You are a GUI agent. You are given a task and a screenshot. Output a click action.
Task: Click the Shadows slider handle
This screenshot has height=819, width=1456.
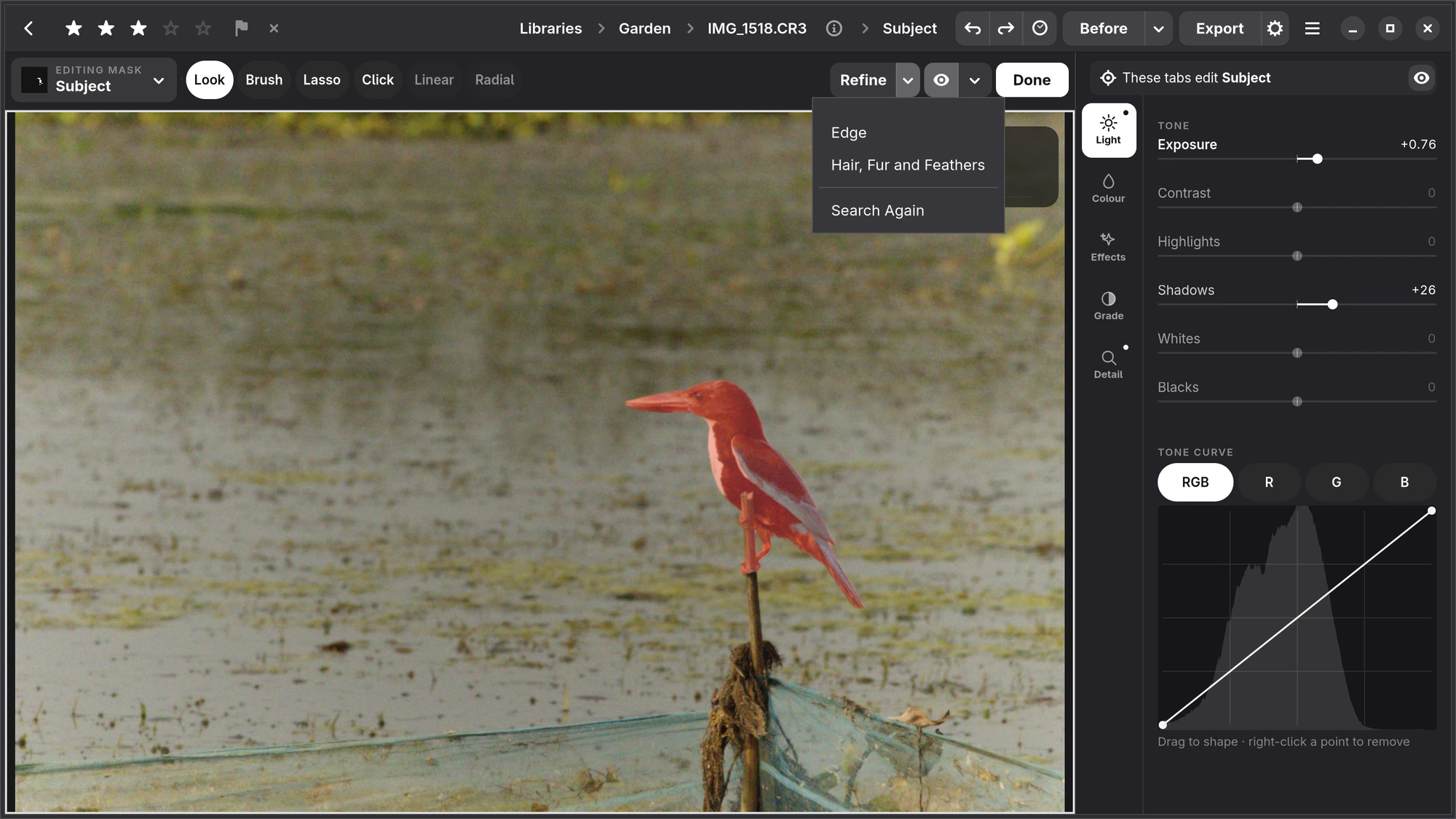coord(1332,304)
